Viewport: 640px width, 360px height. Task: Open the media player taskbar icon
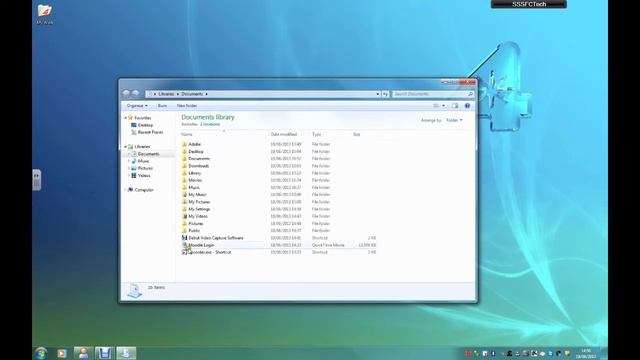pyautogui.click(x=62, y=353)
